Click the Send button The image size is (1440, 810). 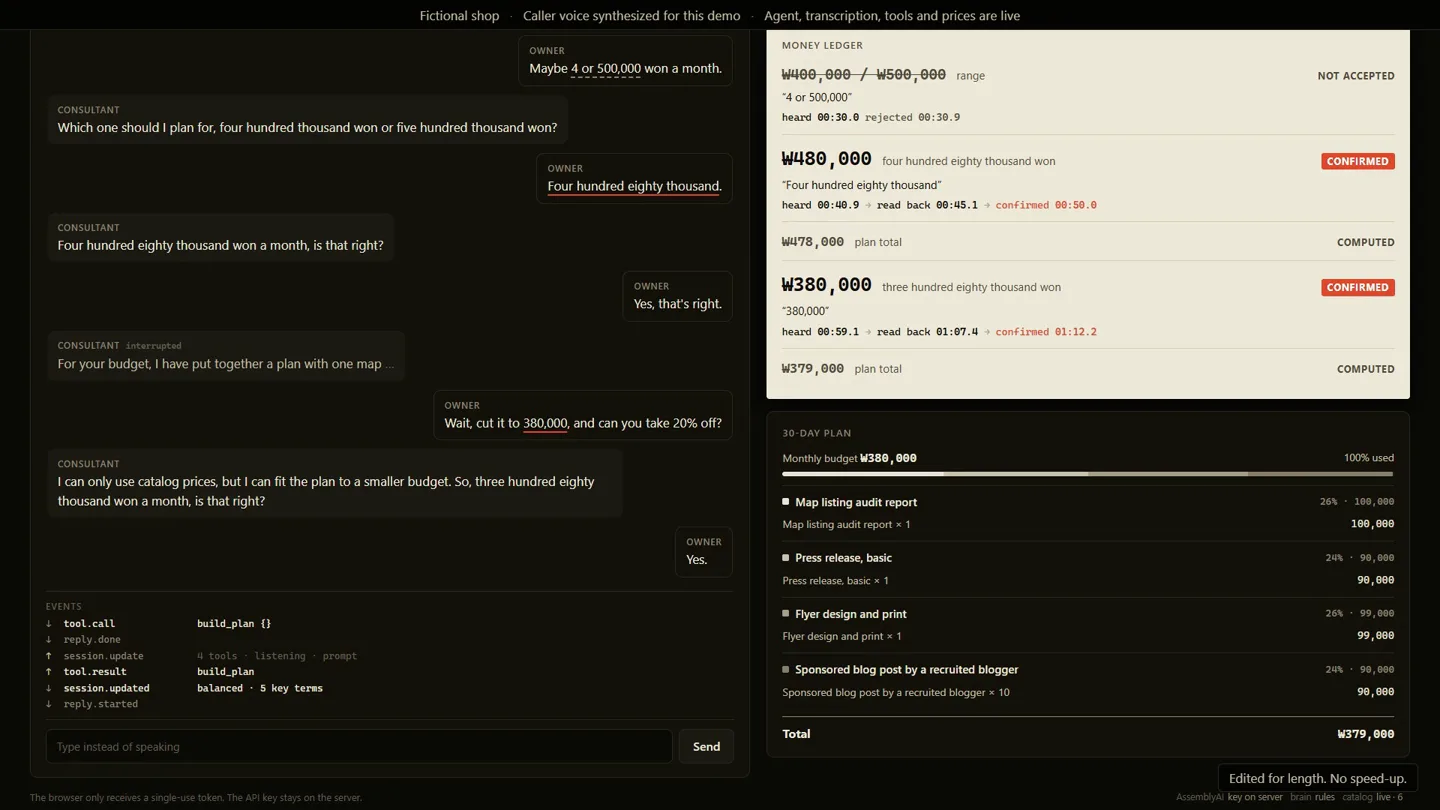tap(706, 747)
